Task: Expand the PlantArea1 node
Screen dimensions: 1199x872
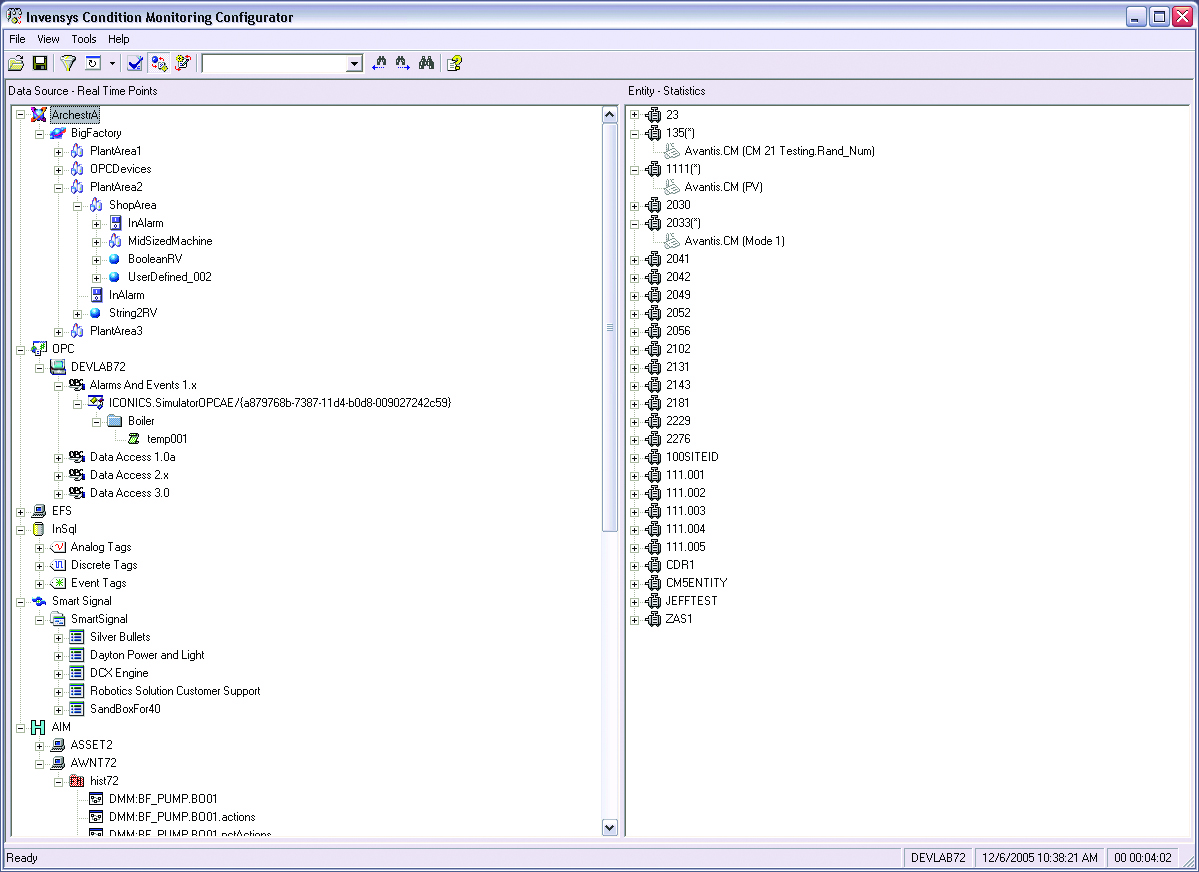Action: click(x=58, y=151)
